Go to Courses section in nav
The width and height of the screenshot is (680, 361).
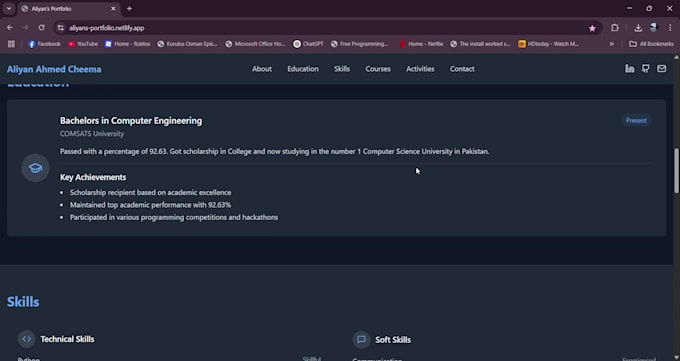pyautogui.click(x=378, y=69)
